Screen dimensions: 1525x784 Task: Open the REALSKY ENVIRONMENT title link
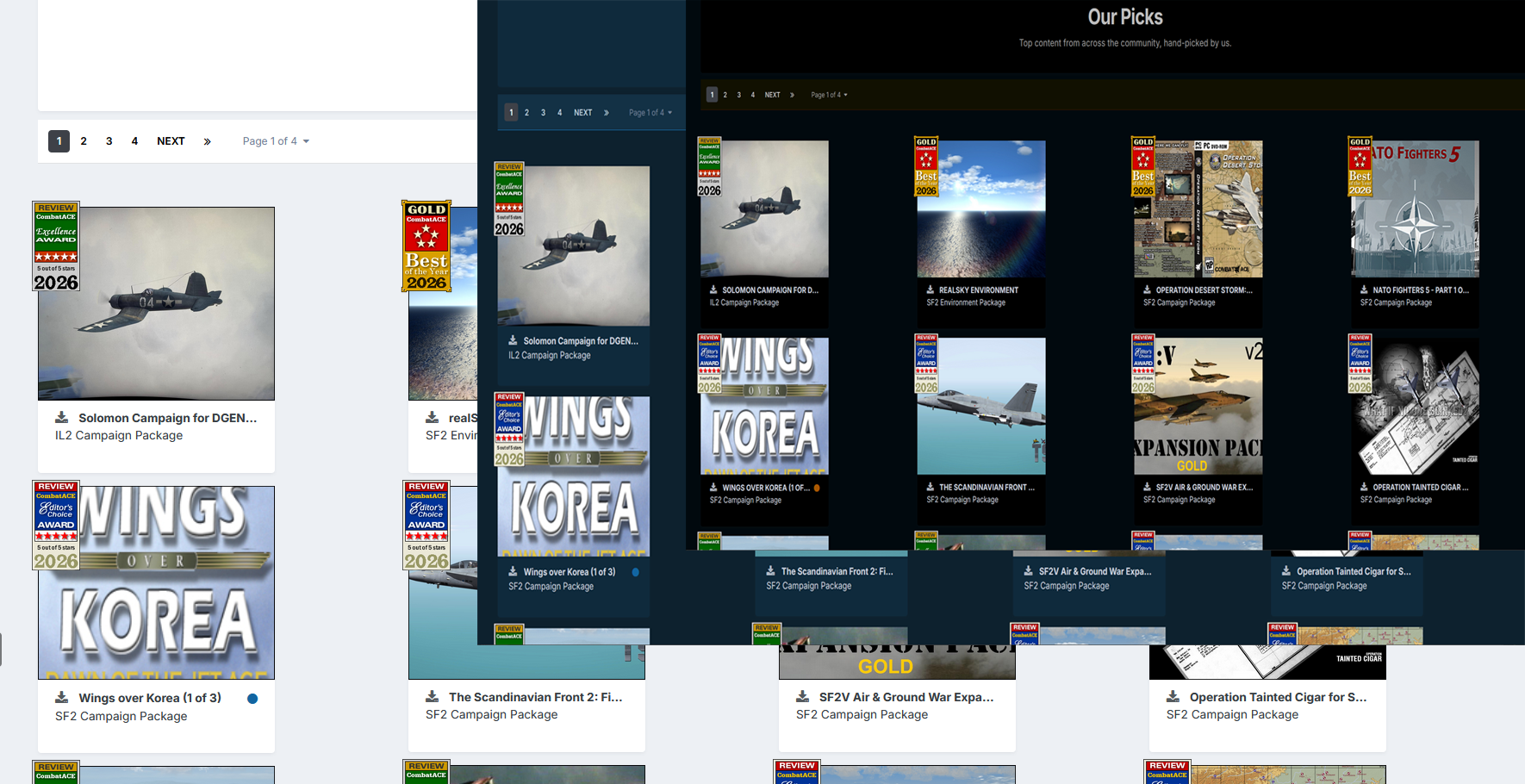pyautogui.click(x=978, y=290)
